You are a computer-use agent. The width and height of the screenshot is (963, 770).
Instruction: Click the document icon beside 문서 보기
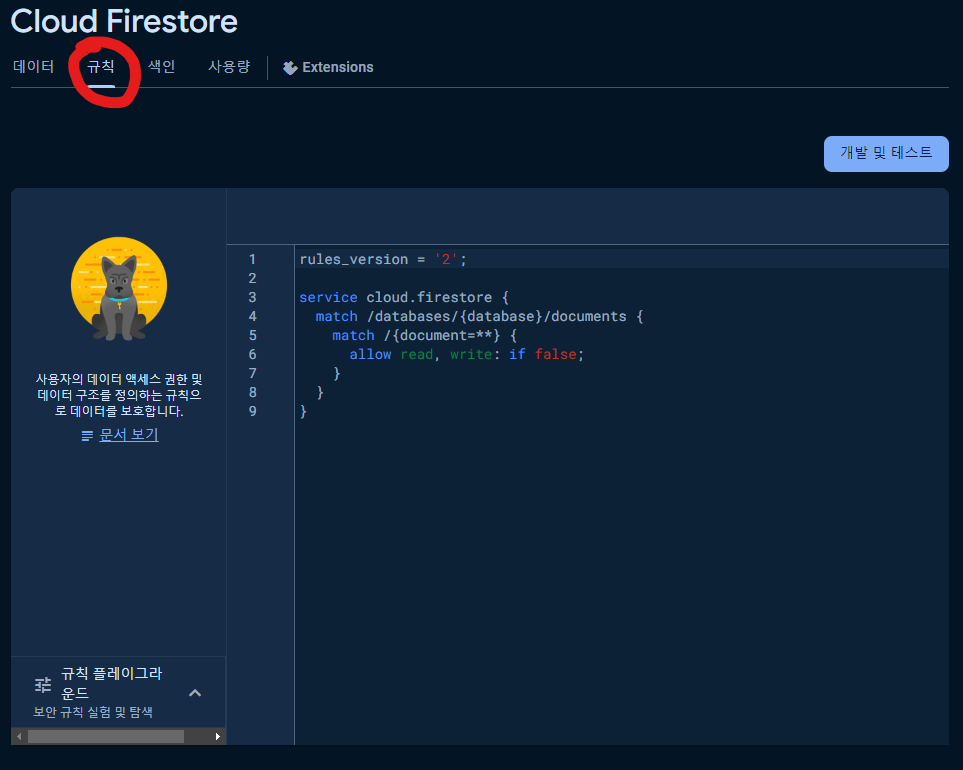pos(87,435)
